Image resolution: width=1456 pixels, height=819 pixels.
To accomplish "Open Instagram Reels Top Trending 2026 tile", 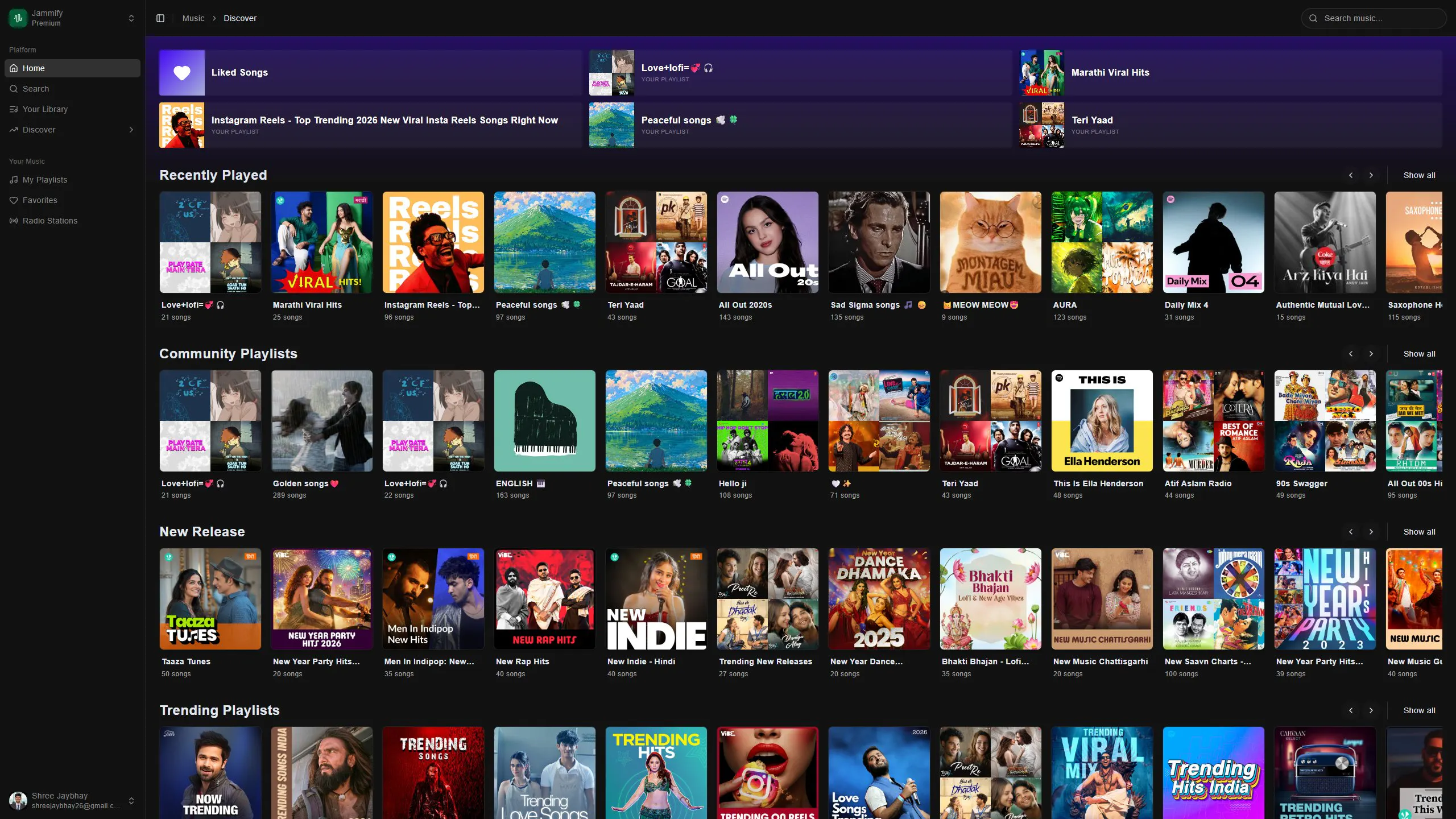I will [371, 125].
